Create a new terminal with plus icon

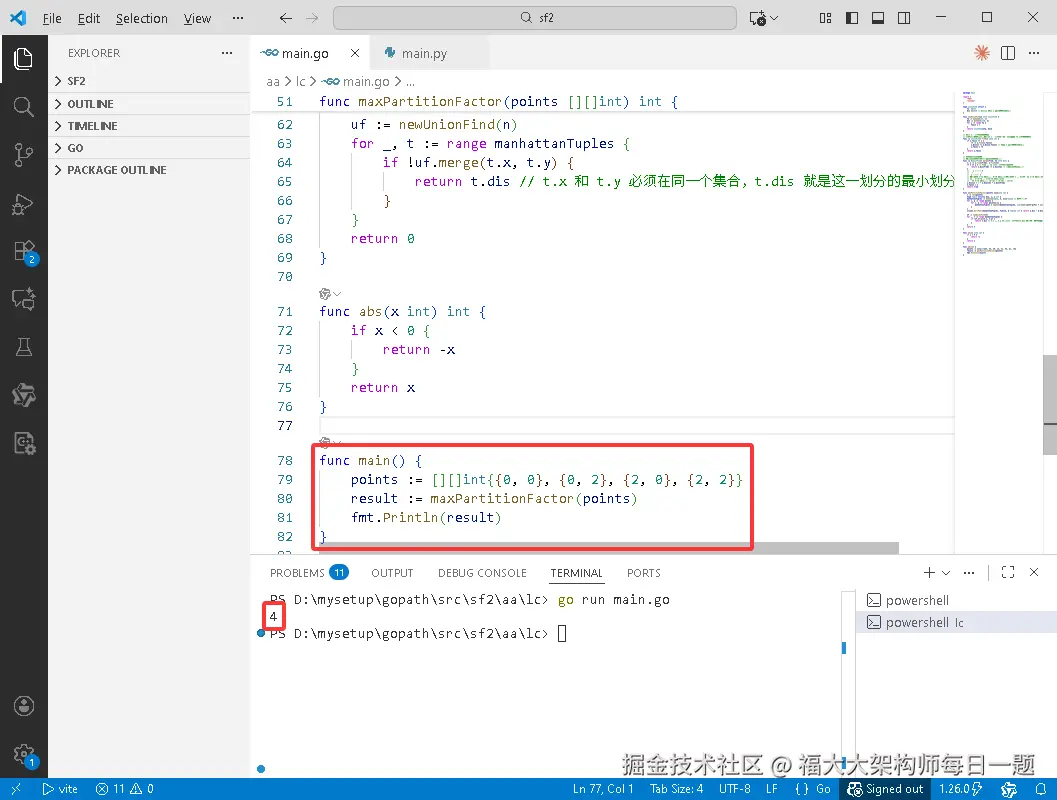coord(929,572)
